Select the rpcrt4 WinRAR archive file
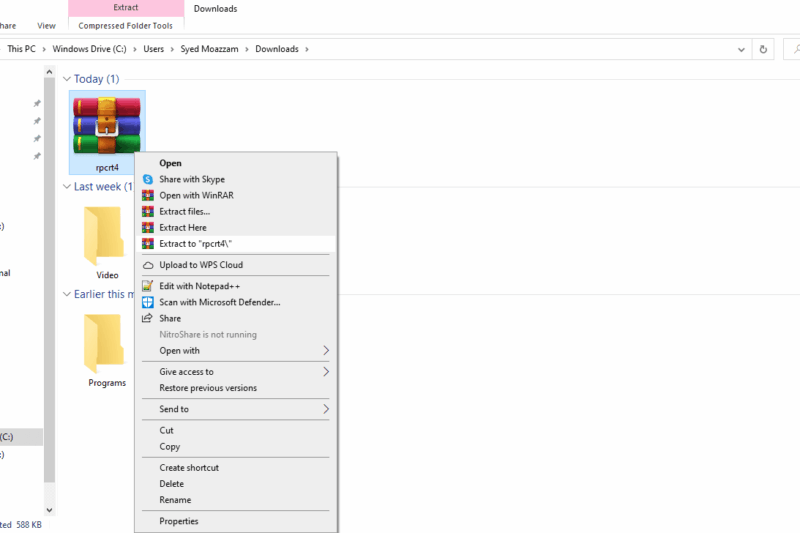This screenshot has height=533, width=800. click(x=107, y=132)
